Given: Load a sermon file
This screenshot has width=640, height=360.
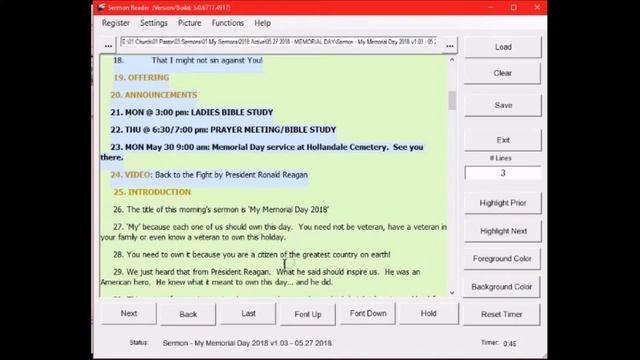Looking at the screenshot, I should tap(503, 47).
